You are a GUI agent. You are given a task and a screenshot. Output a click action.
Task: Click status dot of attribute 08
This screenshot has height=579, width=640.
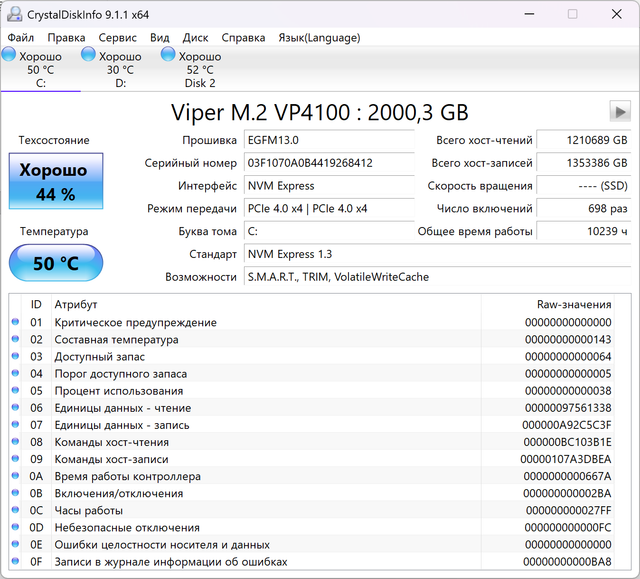coord(16,442)
